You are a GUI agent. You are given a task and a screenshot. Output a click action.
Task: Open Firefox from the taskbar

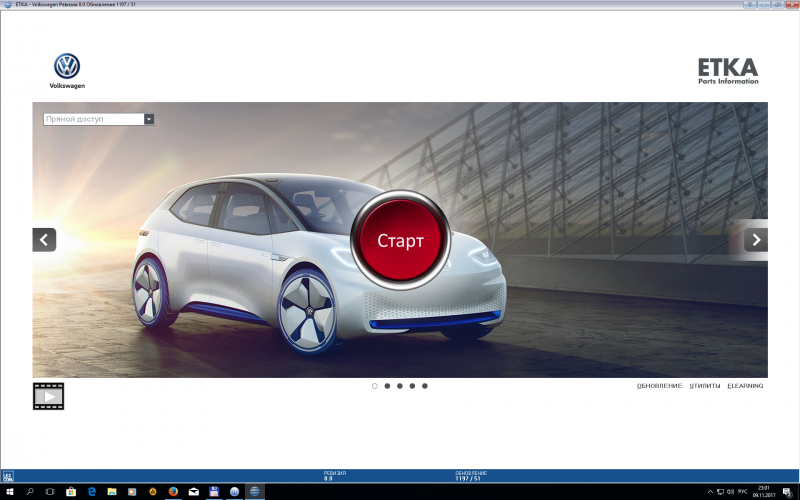[x=172, y=492]
